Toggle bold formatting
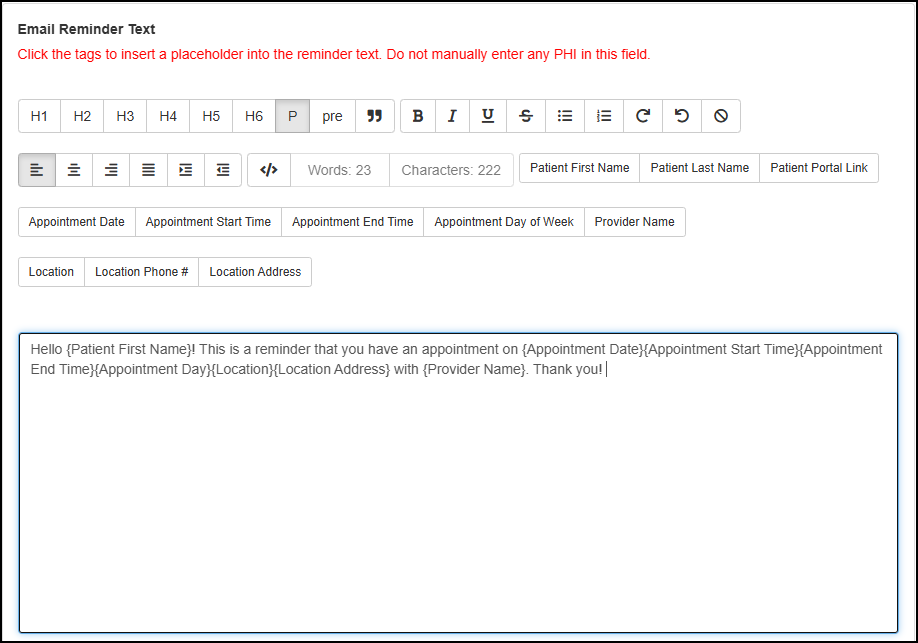 417,115
